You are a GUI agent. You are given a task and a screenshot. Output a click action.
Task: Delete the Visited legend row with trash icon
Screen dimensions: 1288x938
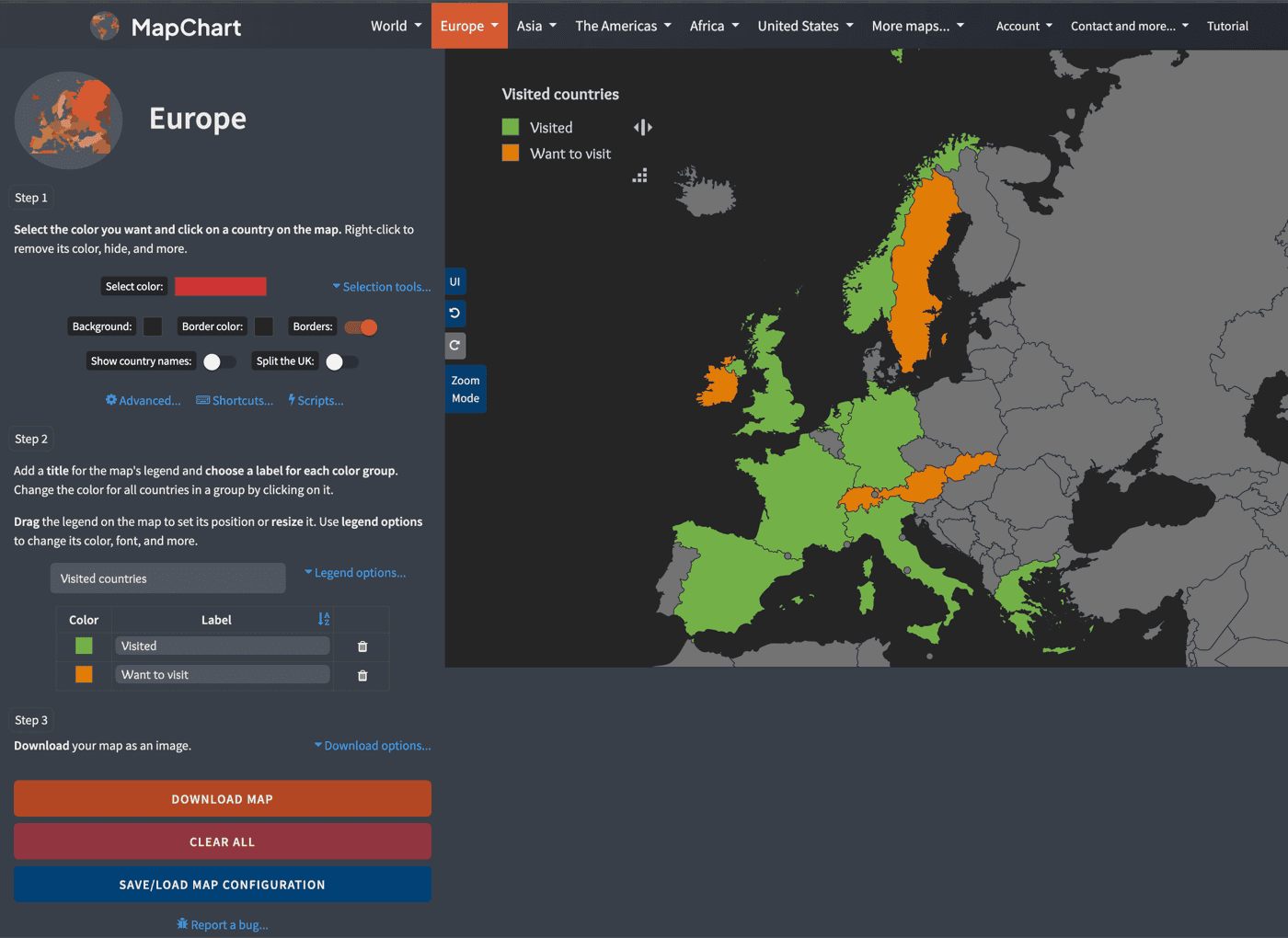(x=362, y=646)
